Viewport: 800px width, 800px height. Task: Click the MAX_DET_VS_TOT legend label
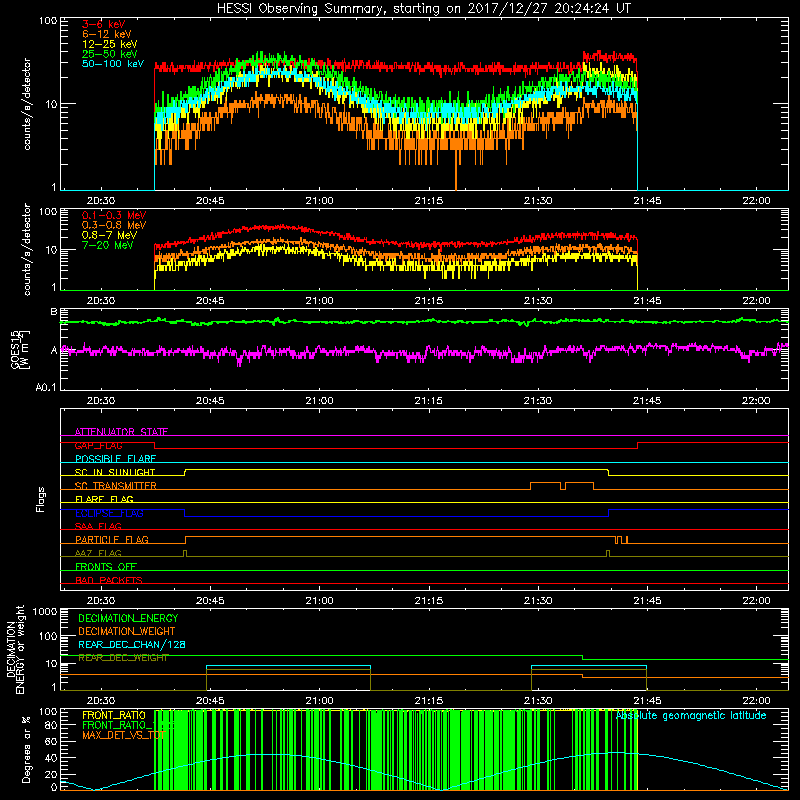123,735
